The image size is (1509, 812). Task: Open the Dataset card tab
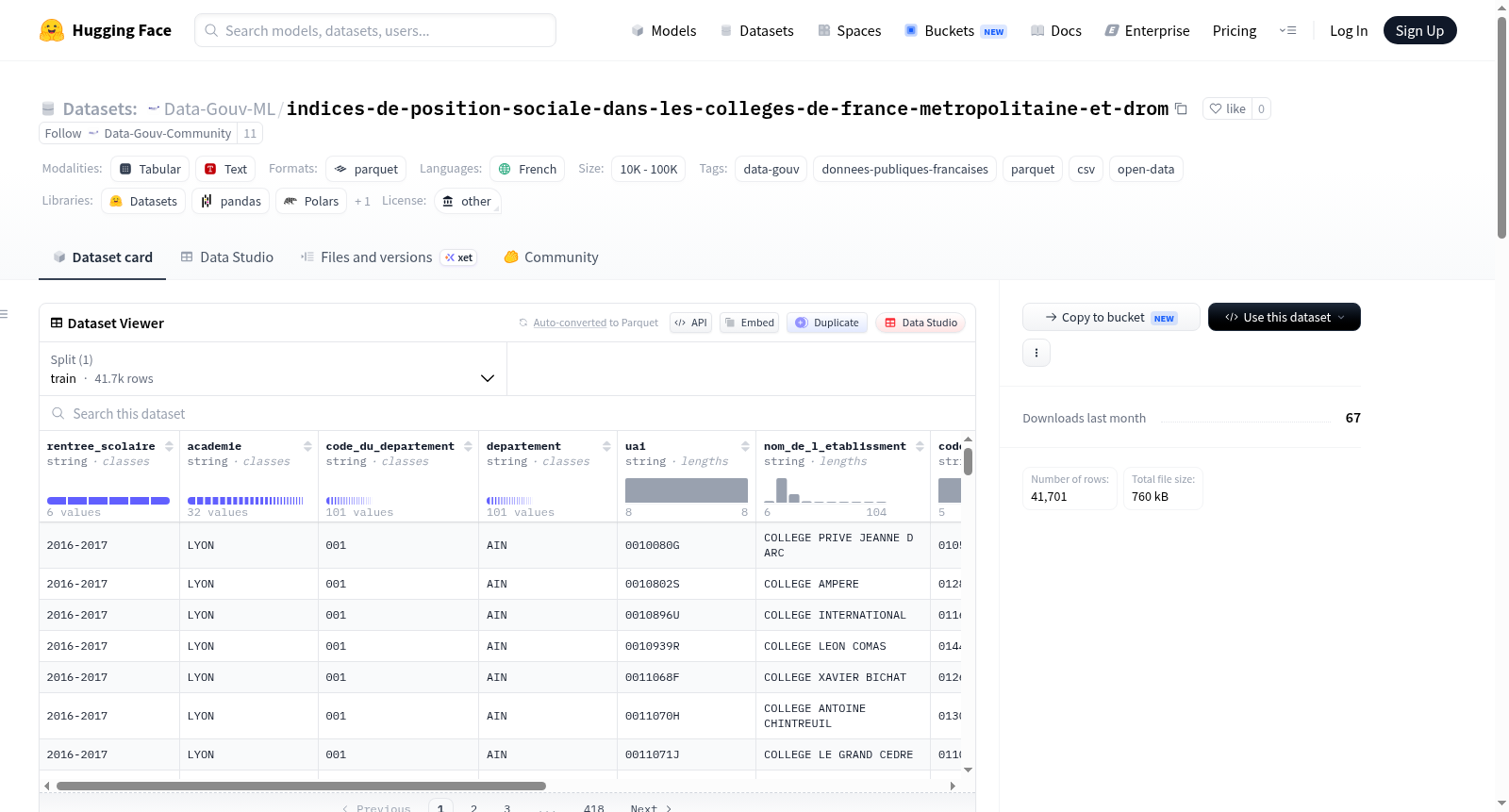[x=103, y=257]
